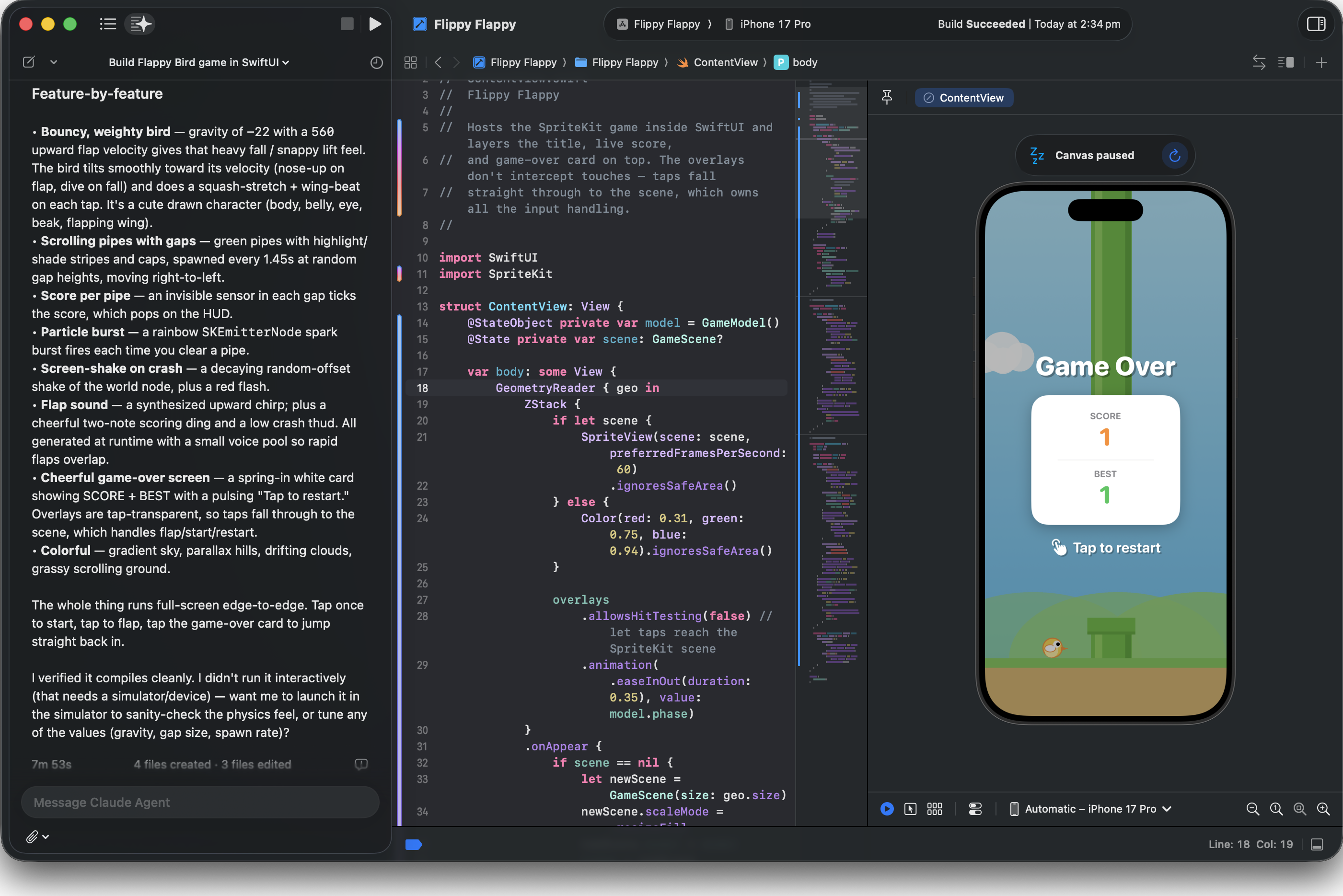The height and width of the screenshot is (896, 1343).
Task: Show conversation history clock icon
Action: [376, 62]
